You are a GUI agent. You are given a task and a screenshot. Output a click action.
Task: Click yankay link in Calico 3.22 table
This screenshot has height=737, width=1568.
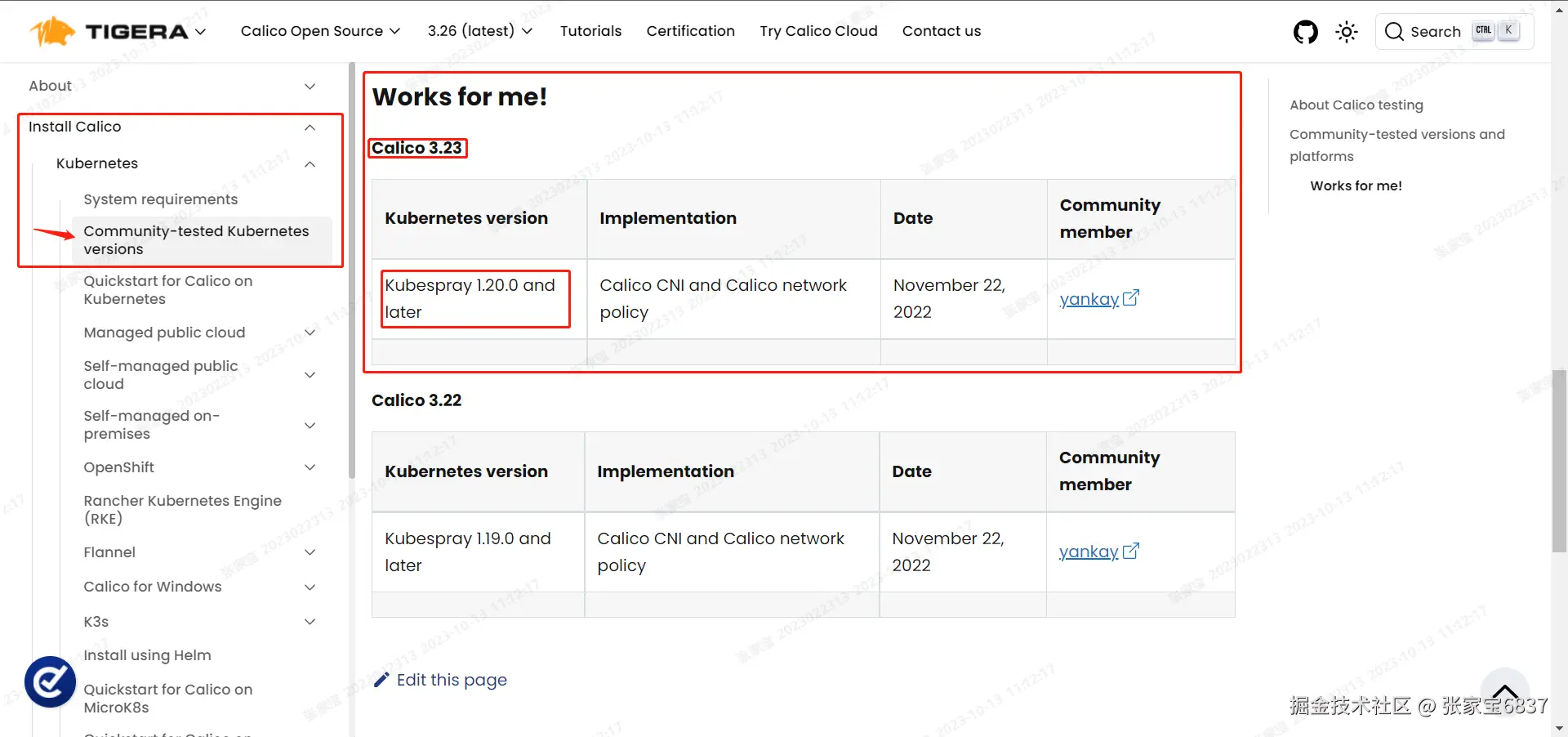[x=1089, y=552]
